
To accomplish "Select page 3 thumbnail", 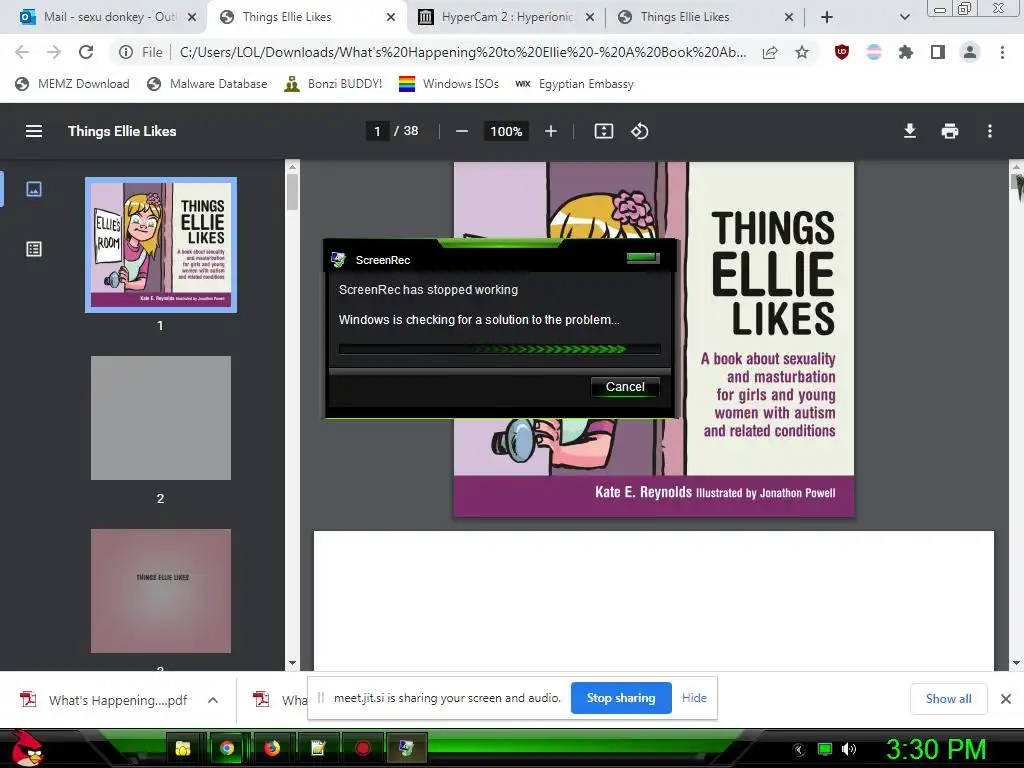I will tap(161, 591).
